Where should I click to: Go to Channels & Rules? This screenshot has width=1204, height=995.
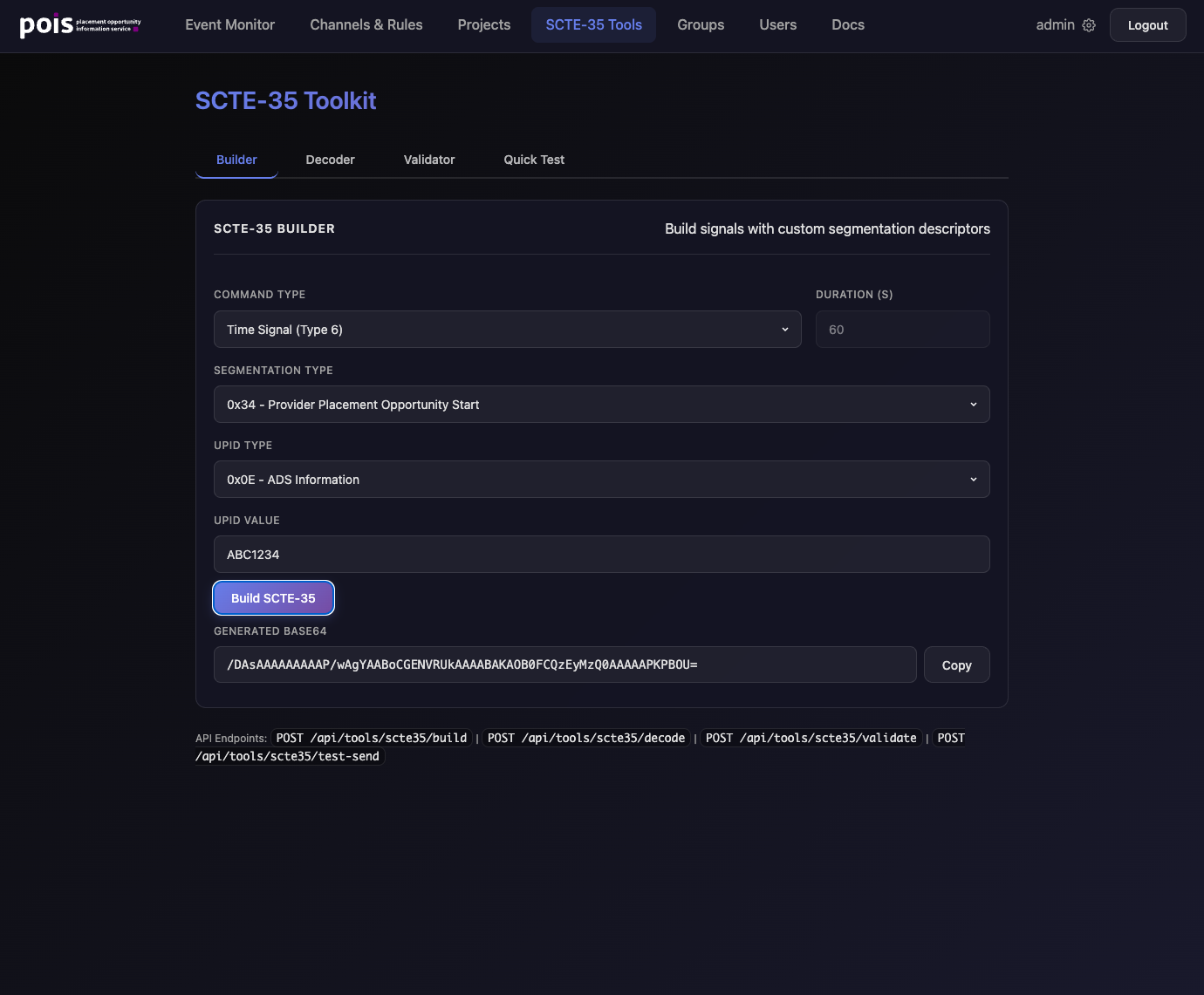[366, 24]
